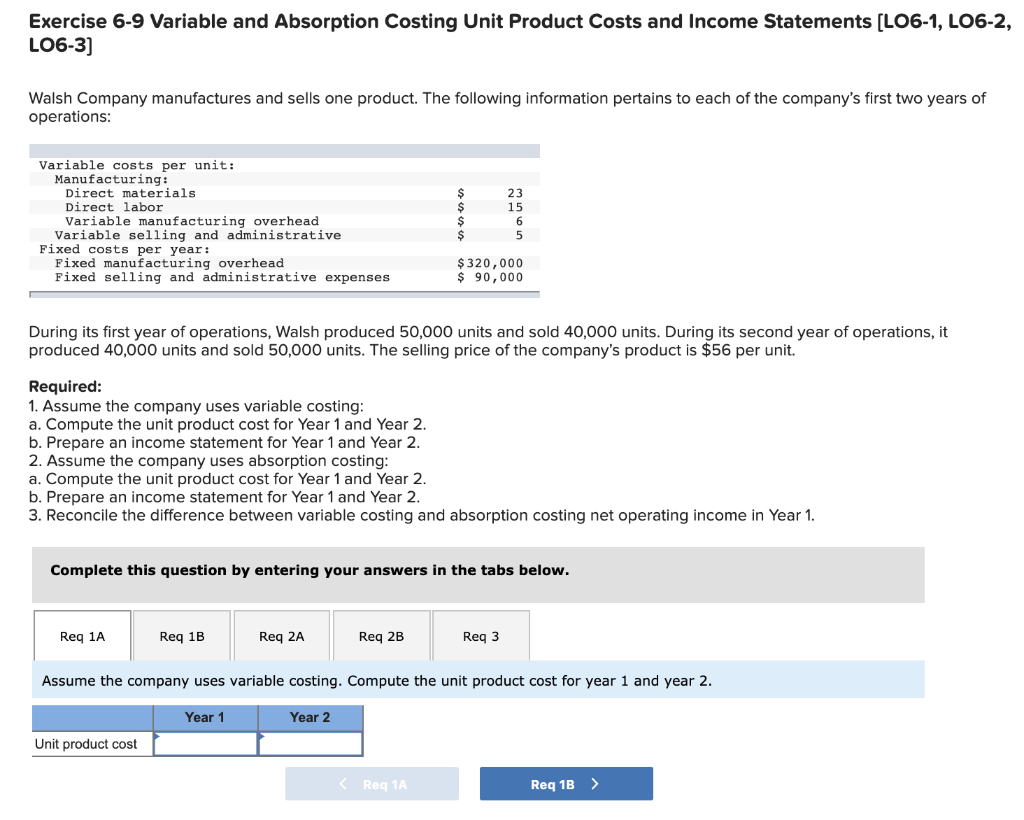
Task: Click the Year 2 column header
Action: click(311, 717)
